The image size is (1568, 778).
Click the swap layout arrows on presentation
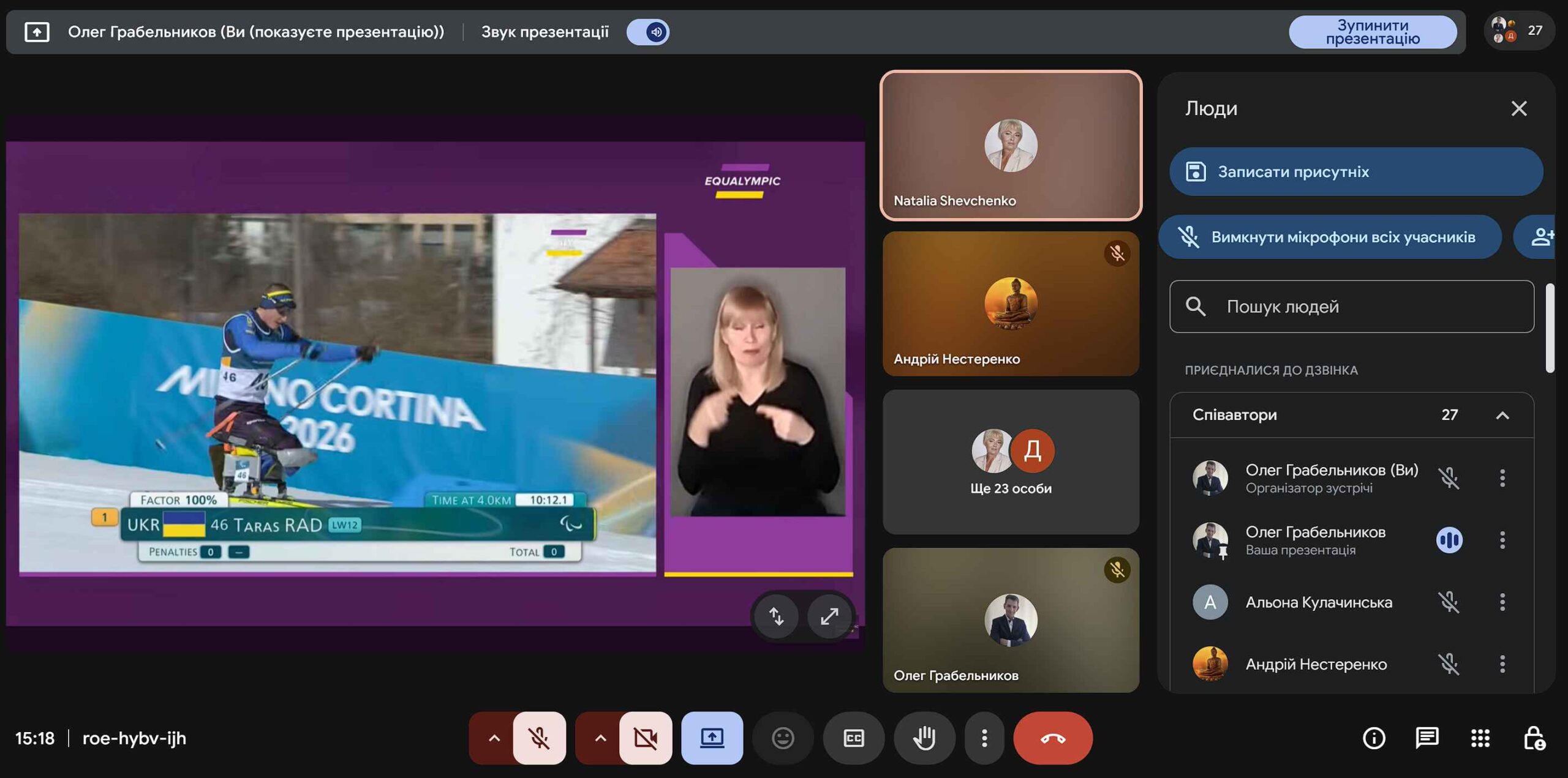776,616
